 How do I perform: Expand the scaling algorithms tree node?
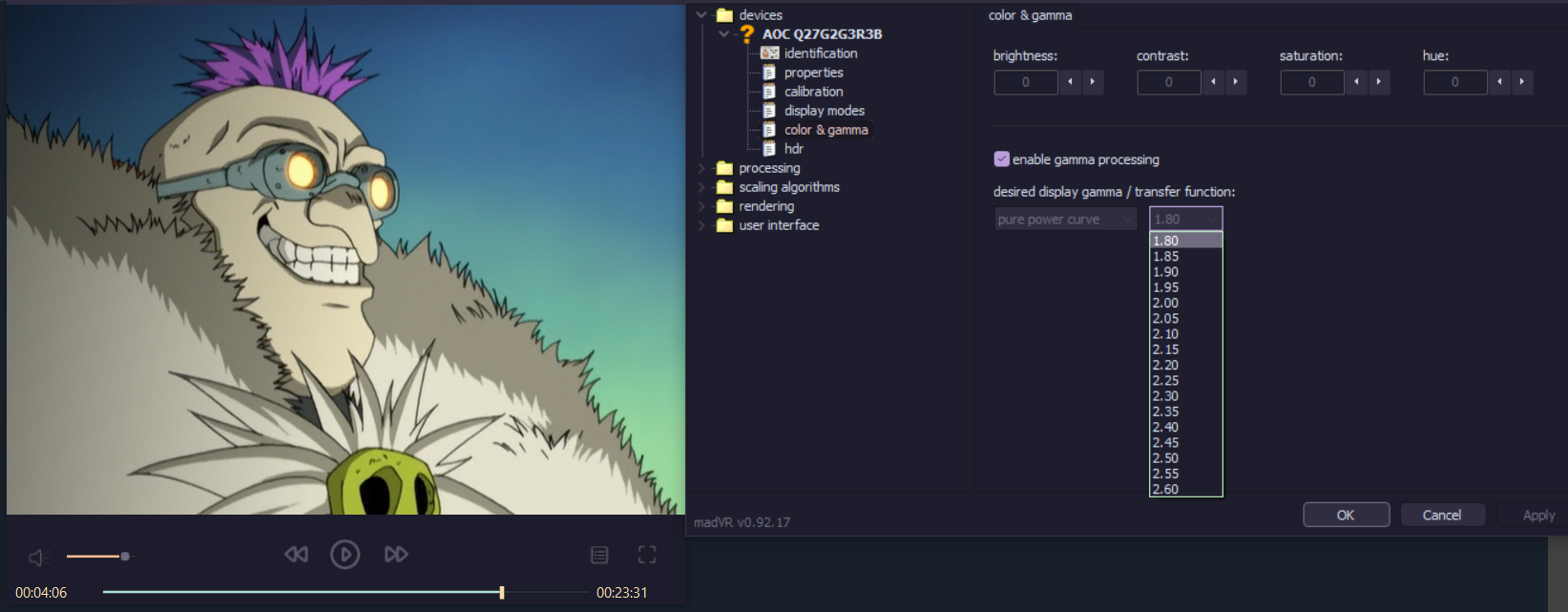[x=701, y=187]
